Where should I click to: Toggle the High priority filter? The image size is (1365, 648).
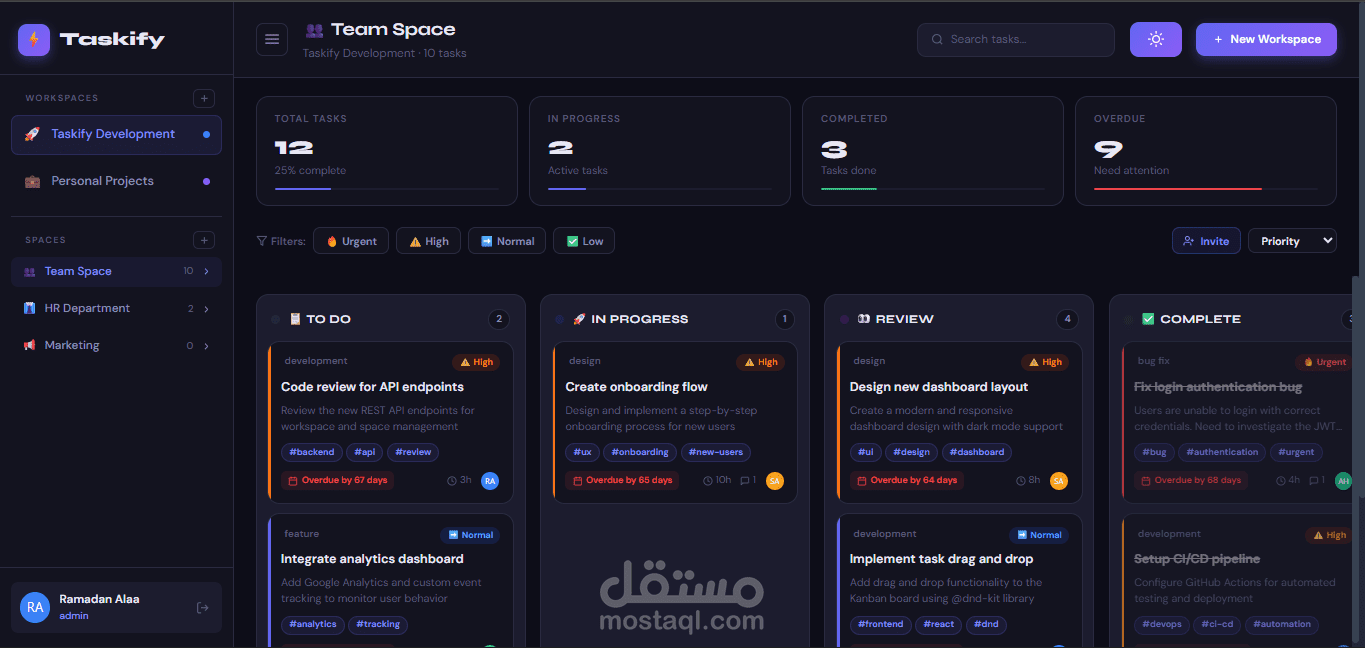[429, 241]
